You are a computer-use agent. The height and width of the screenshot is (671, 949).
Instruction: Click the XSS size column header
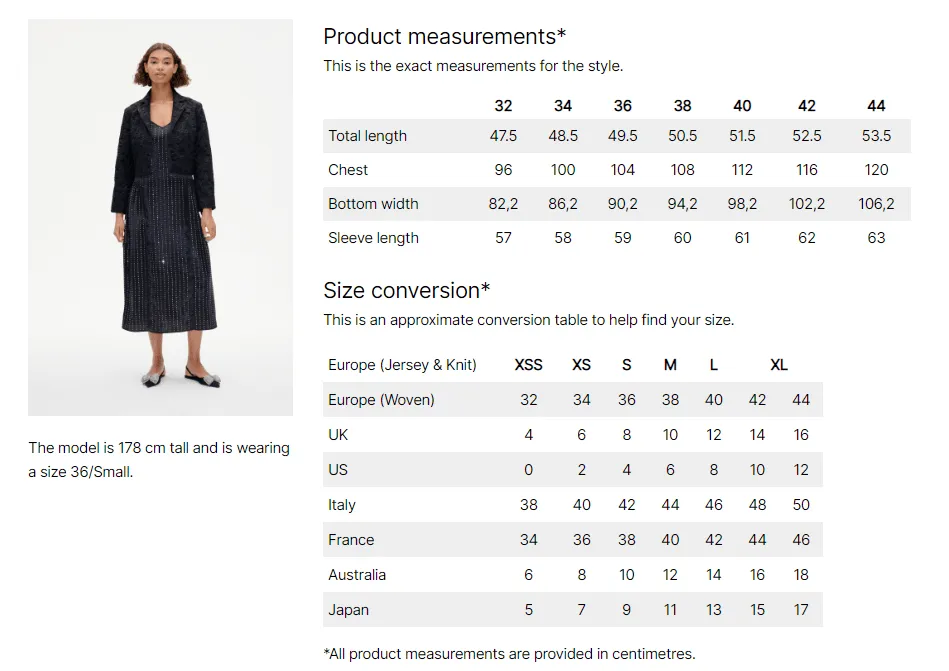528,365
